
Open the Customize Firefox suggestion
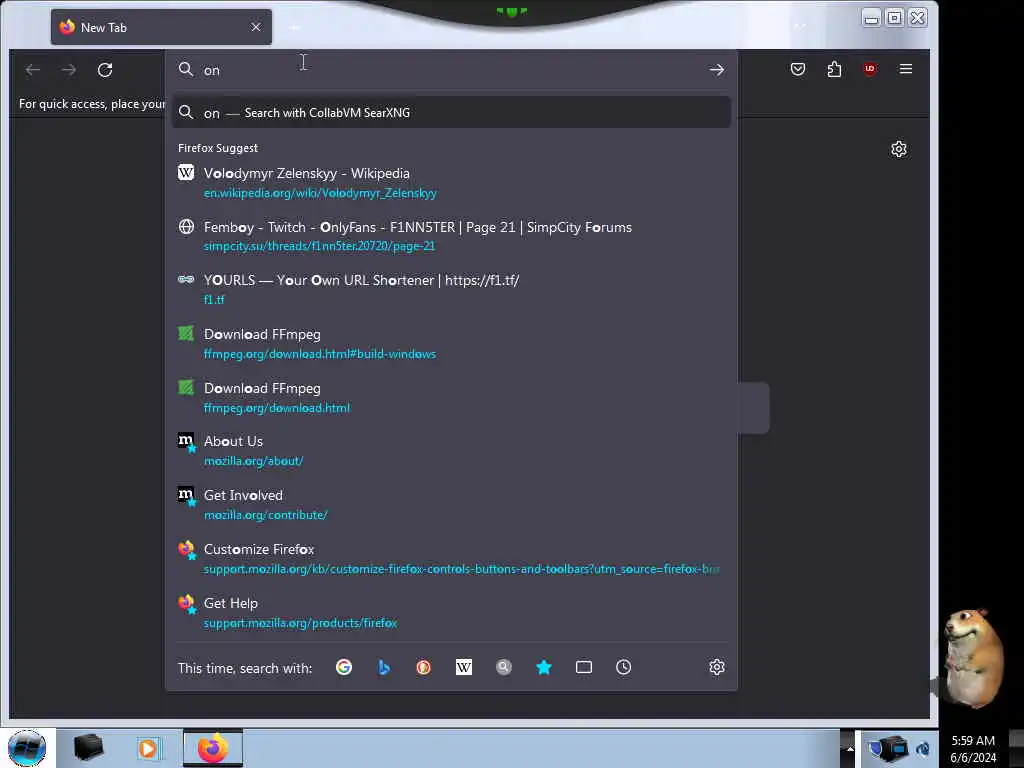[451, 558]
